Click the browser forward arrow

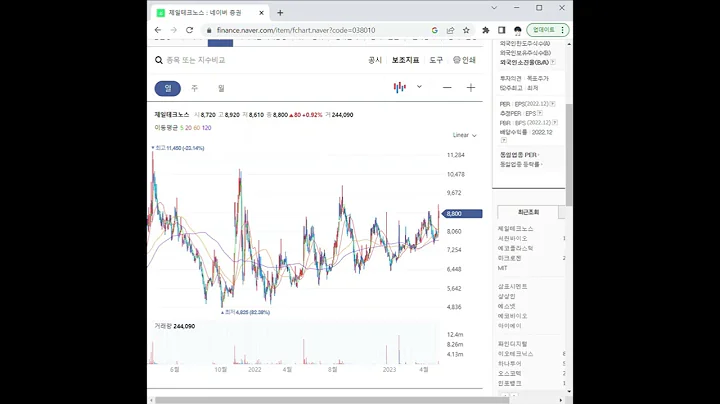(174, 30)
